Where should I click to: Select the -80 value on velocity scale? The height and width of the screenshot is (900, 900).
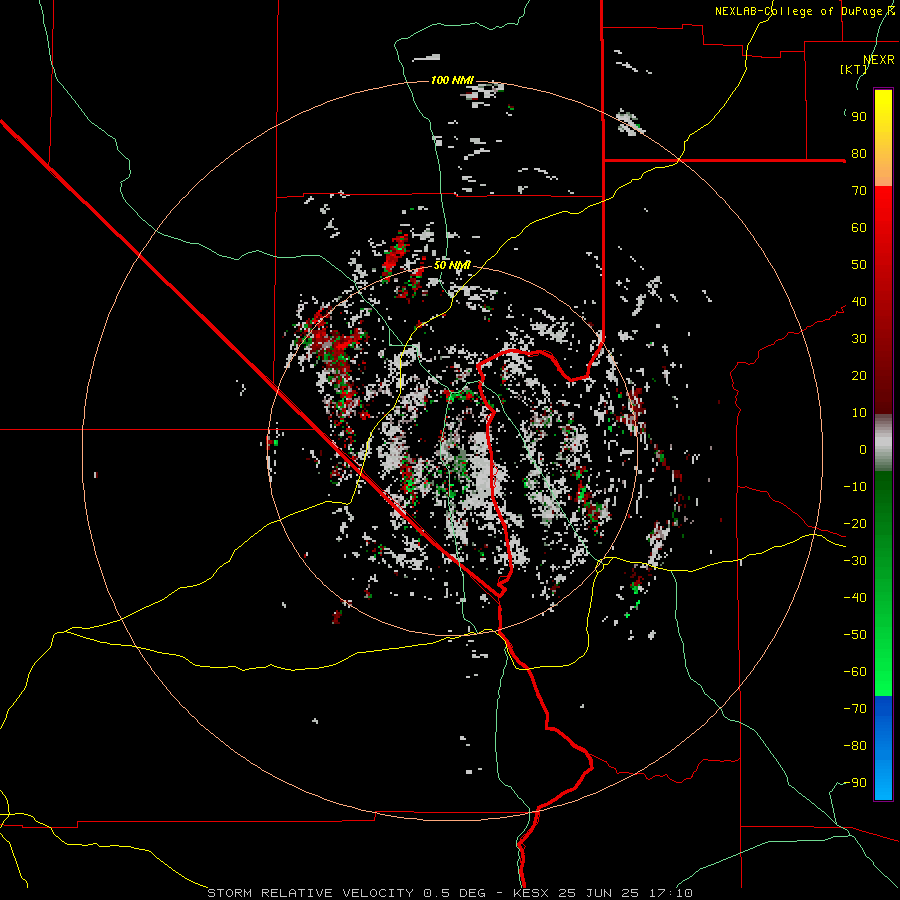click(x=855, y=746)
